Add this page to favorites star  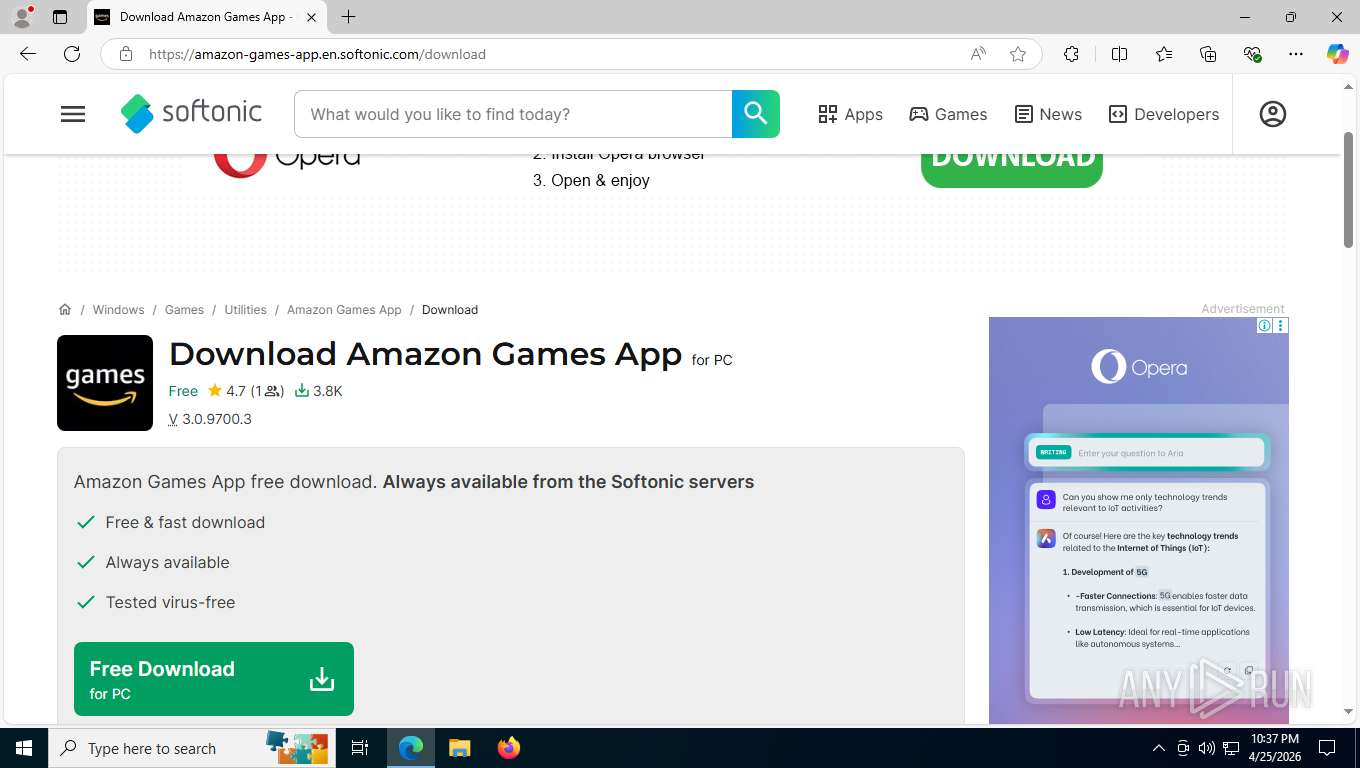click(x=1018, y=54)
